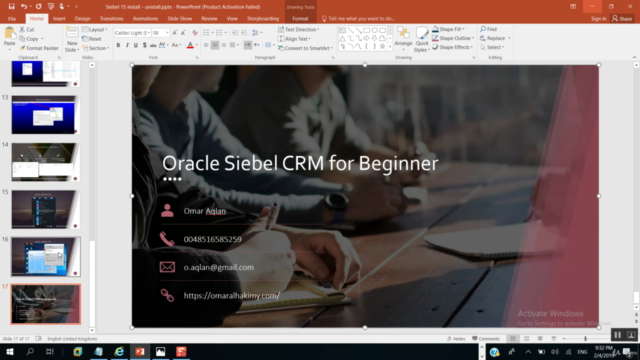Image resolution: width=640 pixels, height=360 pixels.
Task: Start presentation from beginning icon
Action: tap(51, 7)
